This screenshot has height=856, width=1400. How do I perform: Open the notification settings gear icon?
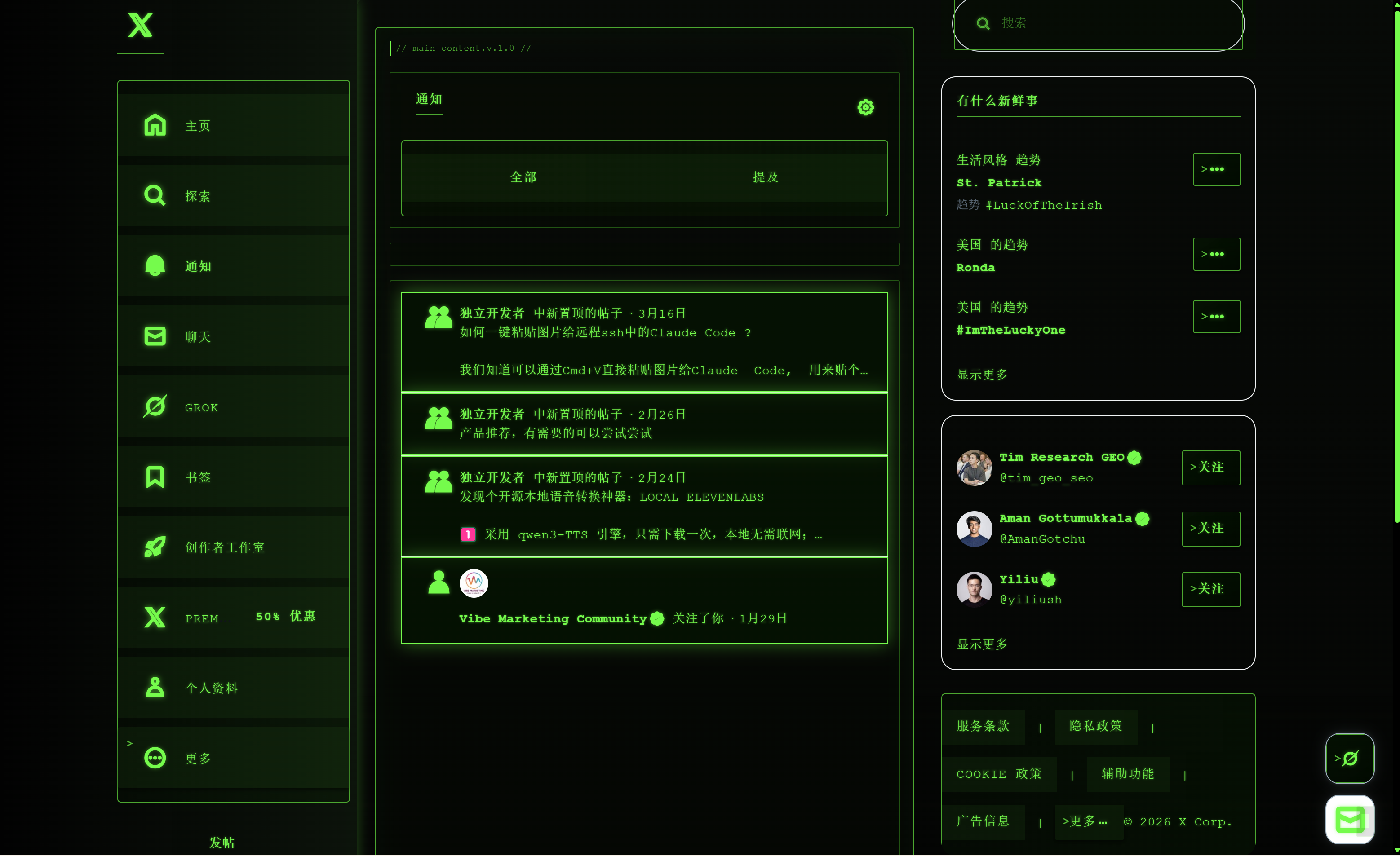tap(865, 107)
